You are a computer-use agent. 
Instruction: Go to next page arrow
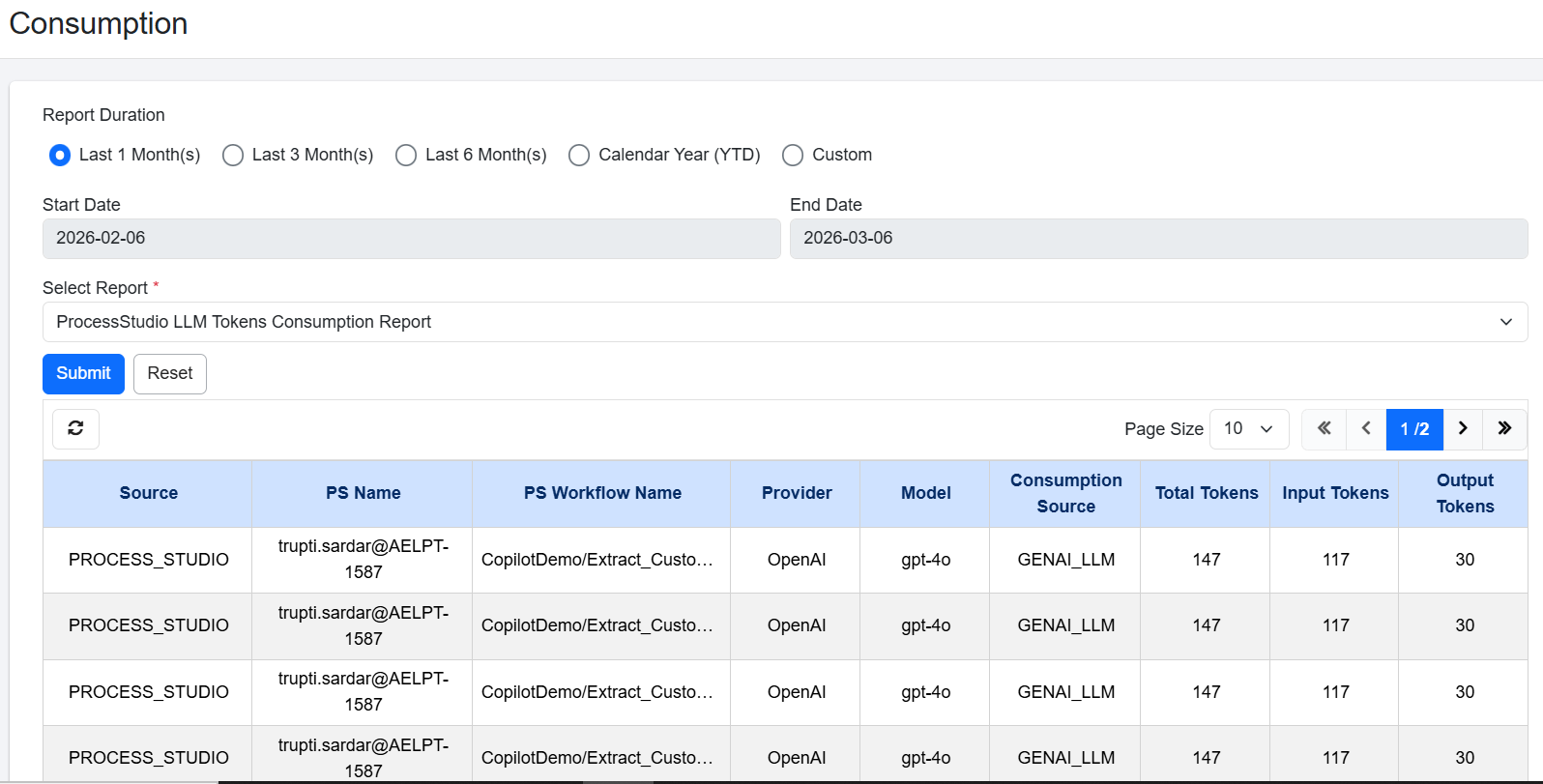pyautogui.click(x=1463, y=429)
